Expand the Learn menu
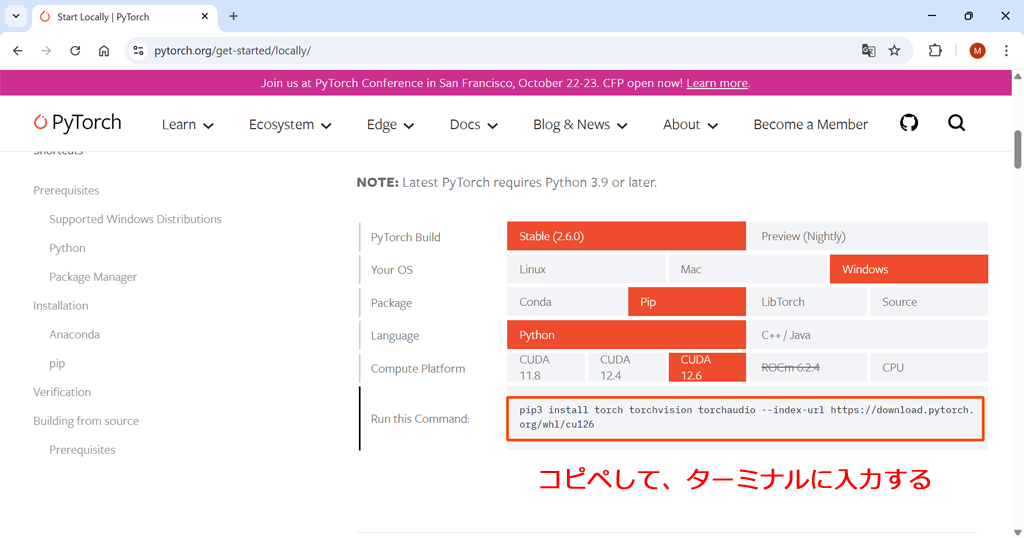 tap(187, 125)
